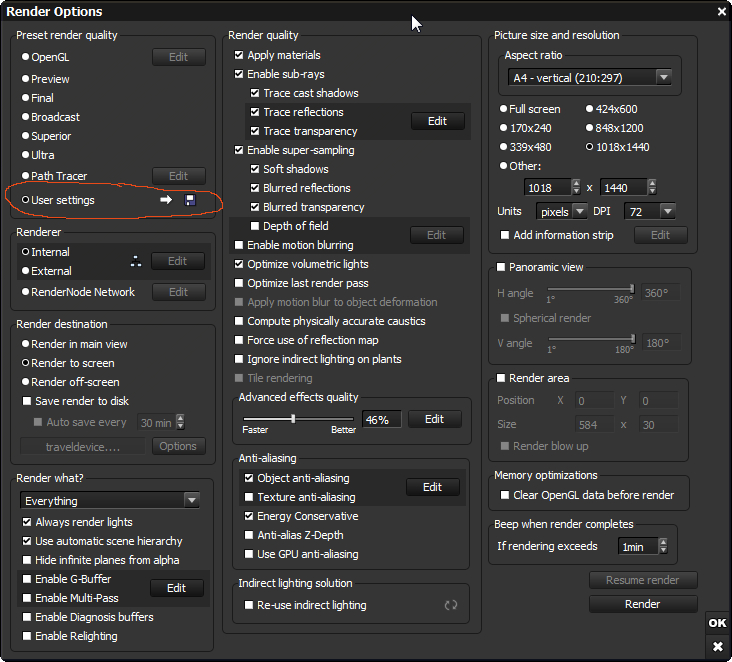Viewport: 732px width, 662px height.
Task: Toggle Save render to disk
Action: click(27, 401)
